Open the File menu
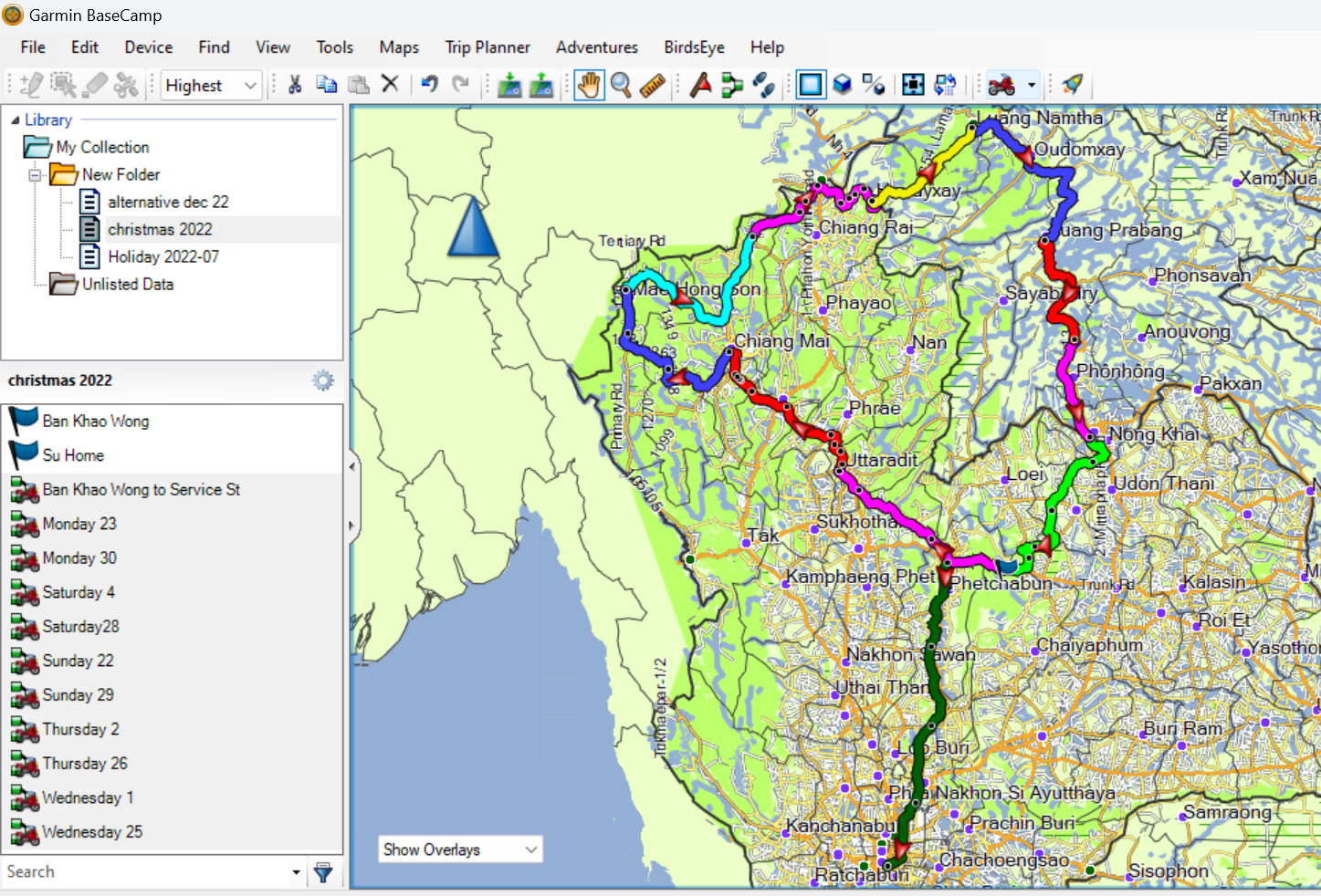Viewport: 1321px width, 896px height. [33, 47]
